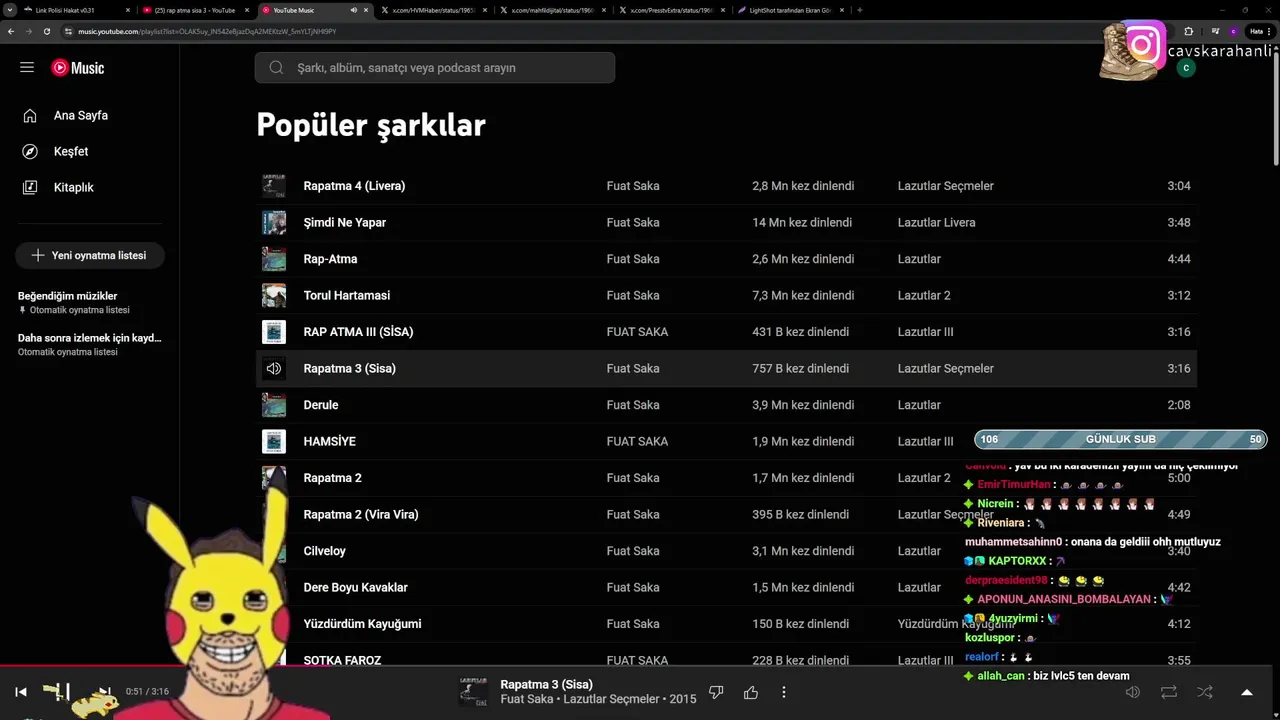
Task: Select the Dere Boyu Kavaklar title
Action: 356,587
